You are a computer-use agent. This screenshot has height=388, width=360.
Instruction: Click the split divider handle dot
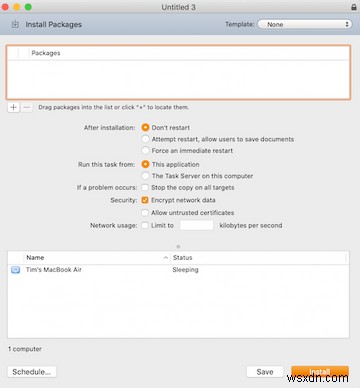tap(178, 247)
